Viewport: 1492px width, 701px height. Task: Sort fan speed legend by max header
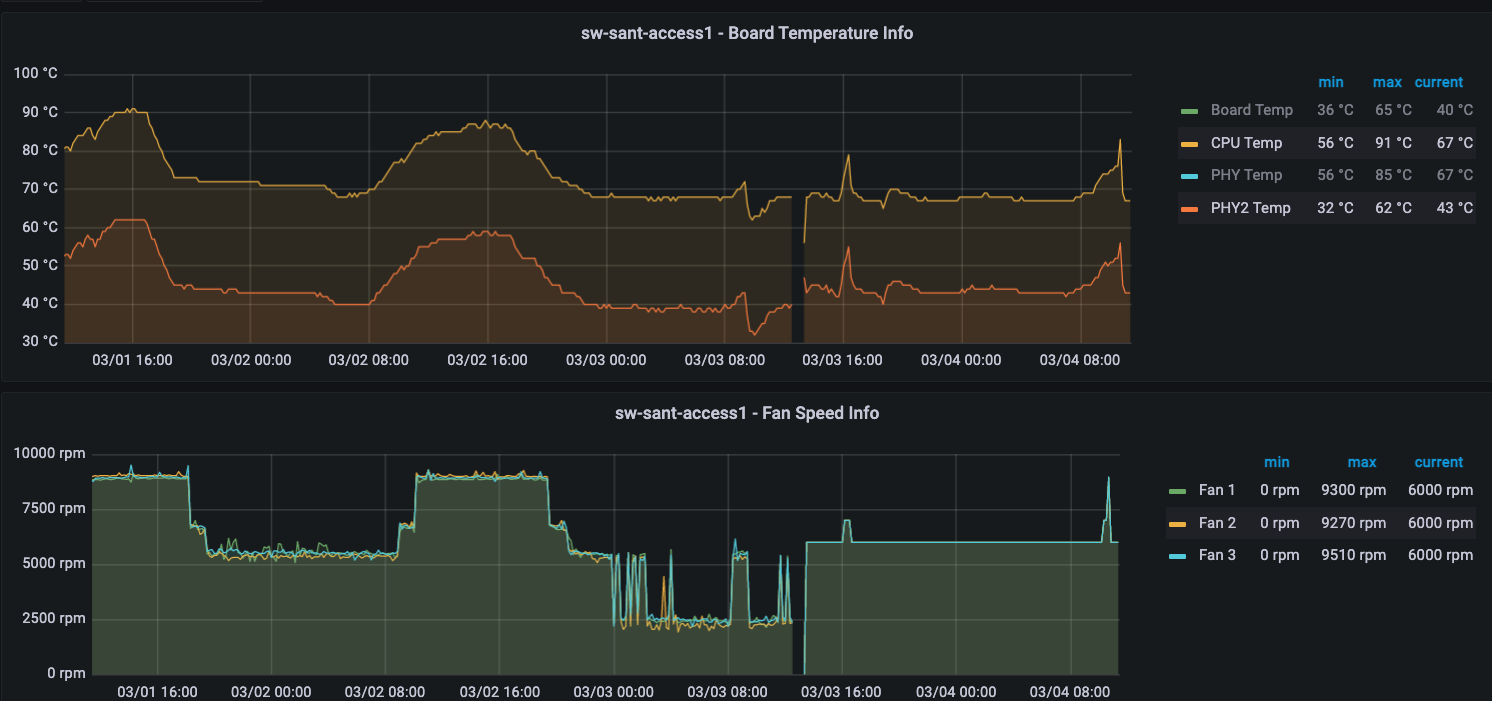(x=1361, y=462)
